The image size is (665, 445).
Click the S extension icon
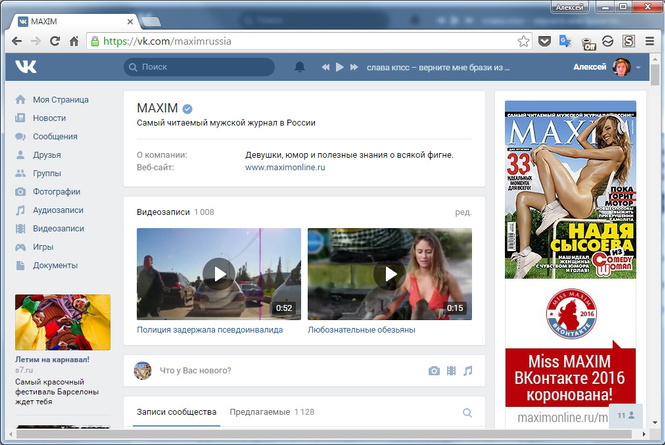click(629, 41)
